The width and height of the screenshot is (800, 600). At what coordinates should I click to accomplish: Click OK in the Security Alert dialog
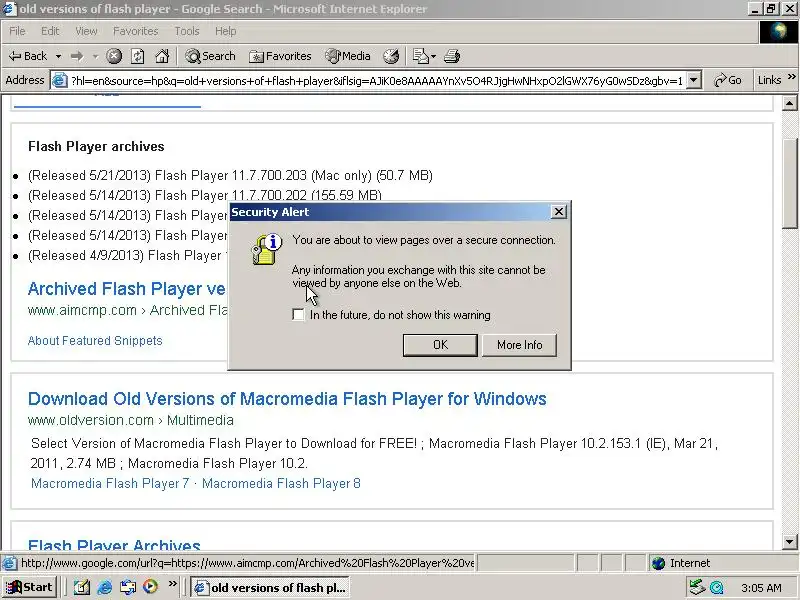point(440,345)
